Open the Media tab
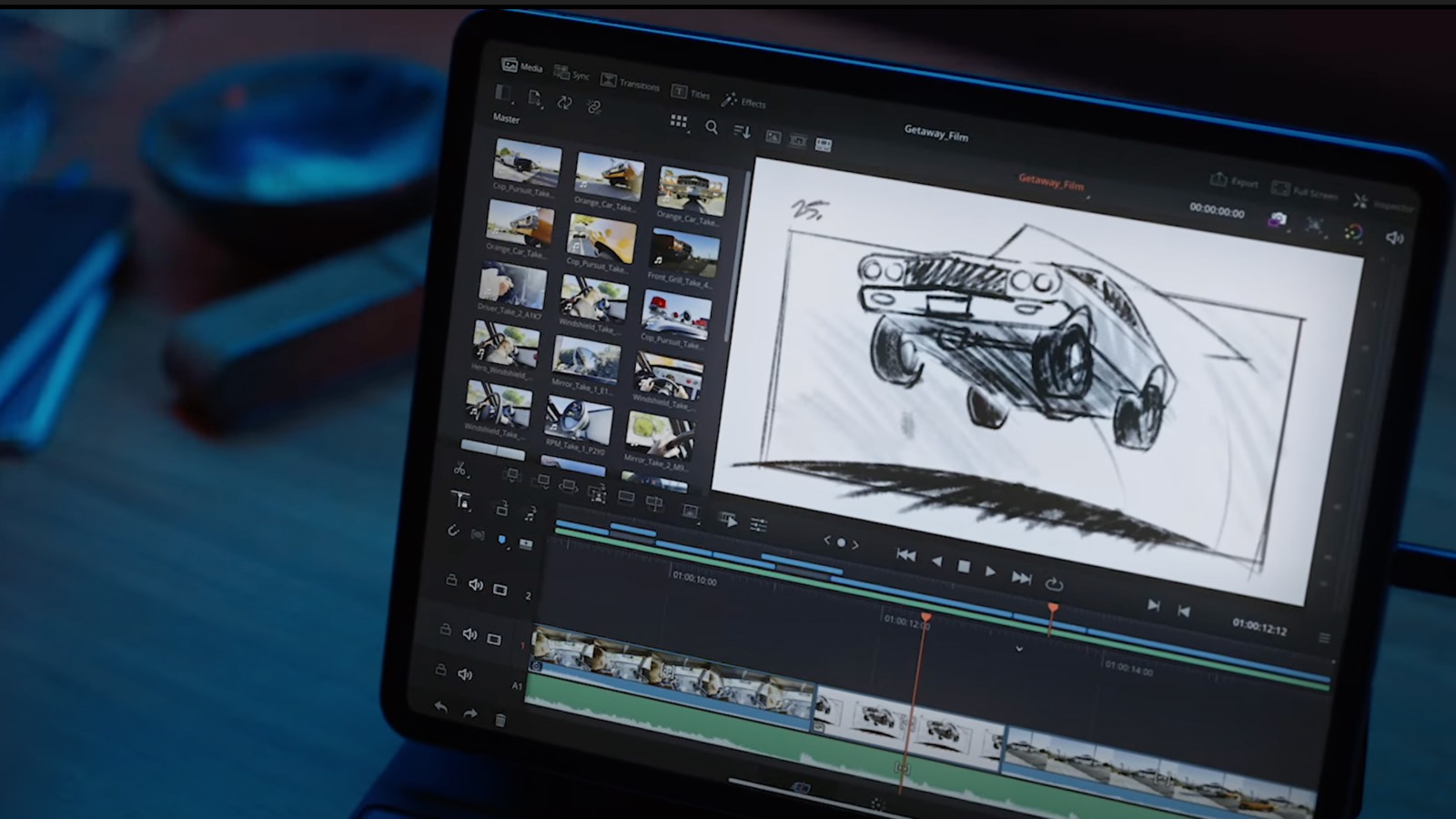Screen dimensions: 1456x819 [522, 66]
